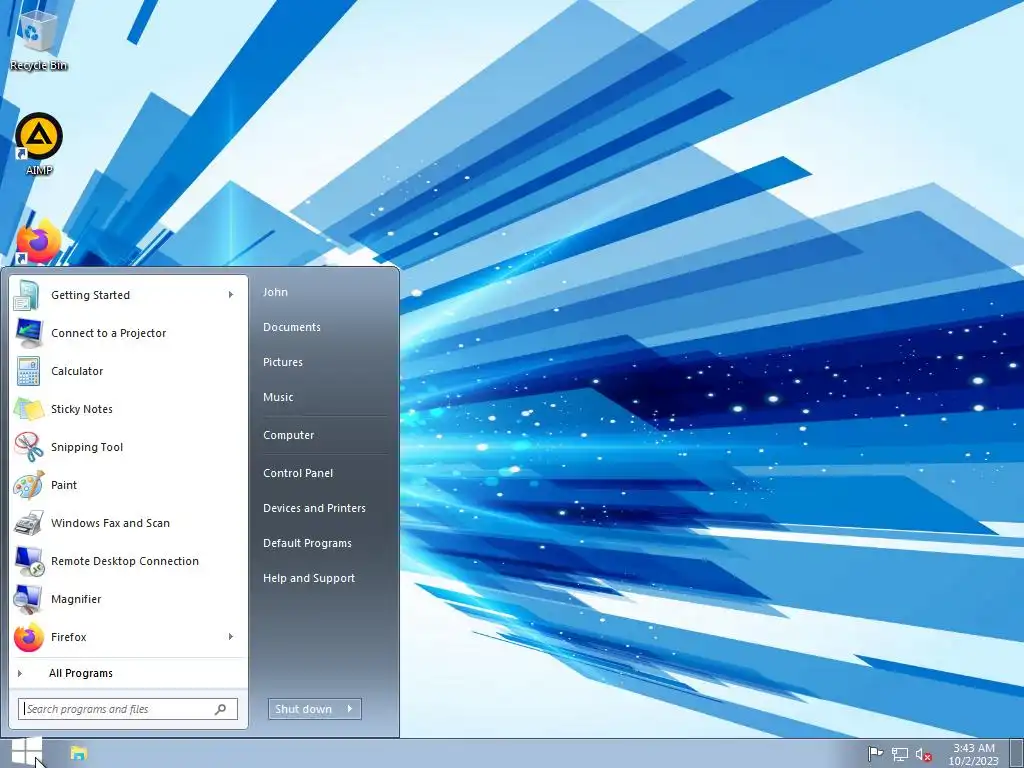Launch Snipping Tool via its label
Image resolution: width=1024 pixels, height=768 pixels.
(x=87, y=447)
